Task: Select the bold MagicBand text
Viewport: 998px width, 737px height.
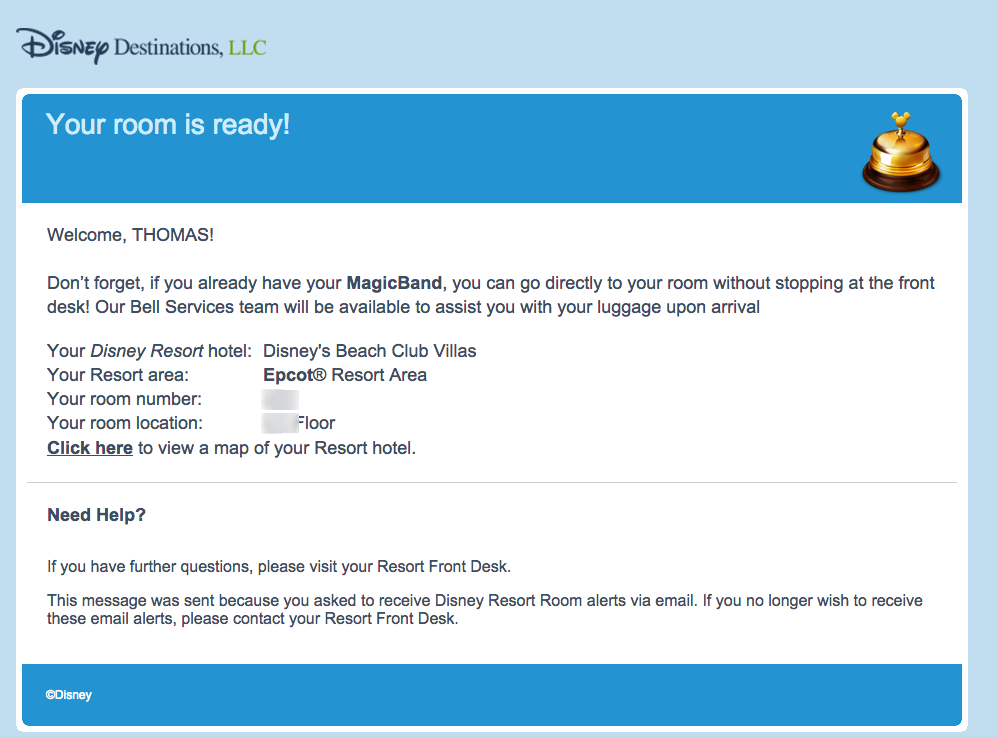Action: point(394,283)
